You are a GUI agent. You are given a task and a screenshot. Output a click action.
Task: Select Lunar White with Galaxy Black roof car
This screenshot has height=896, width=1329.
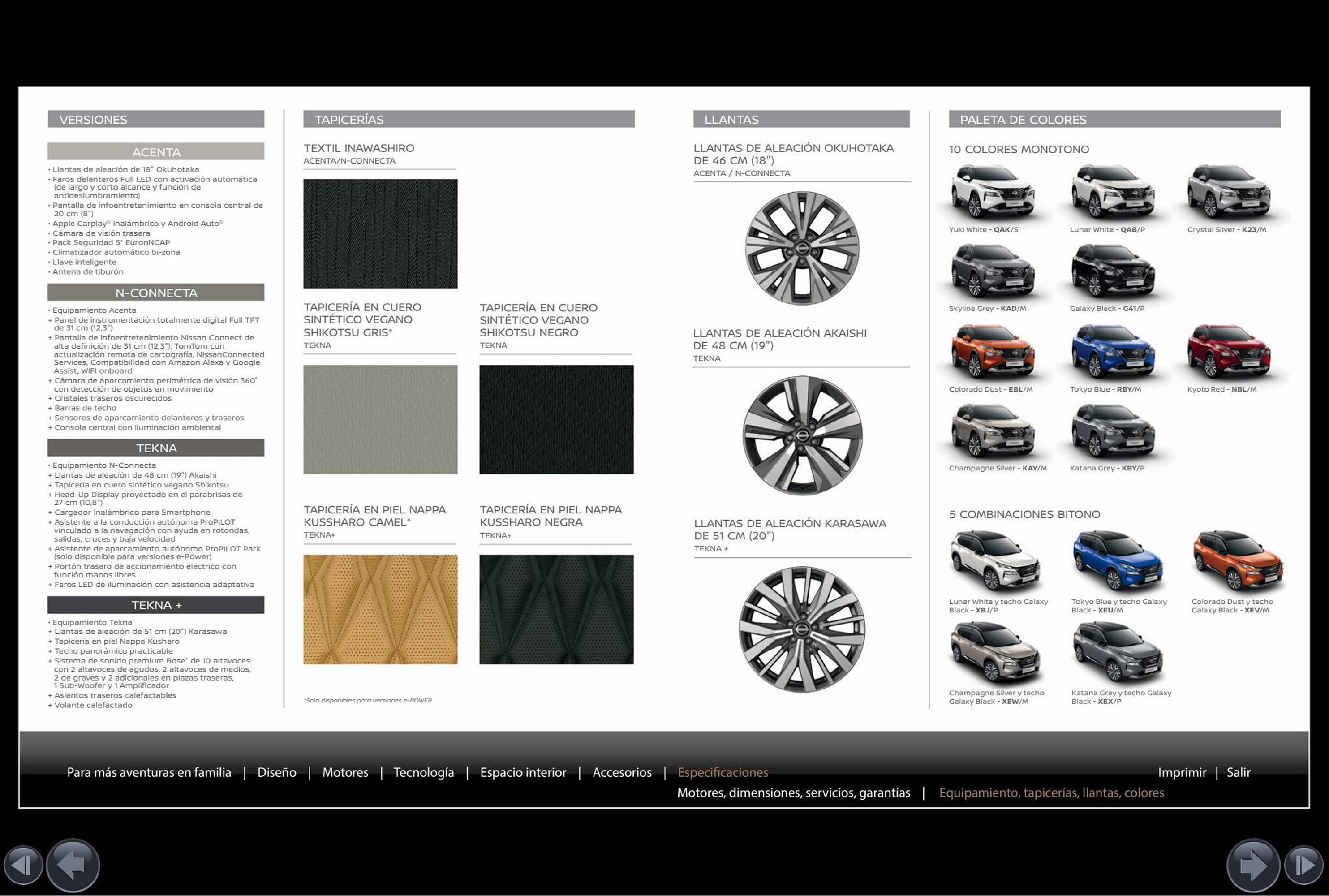tap(996, 561)
